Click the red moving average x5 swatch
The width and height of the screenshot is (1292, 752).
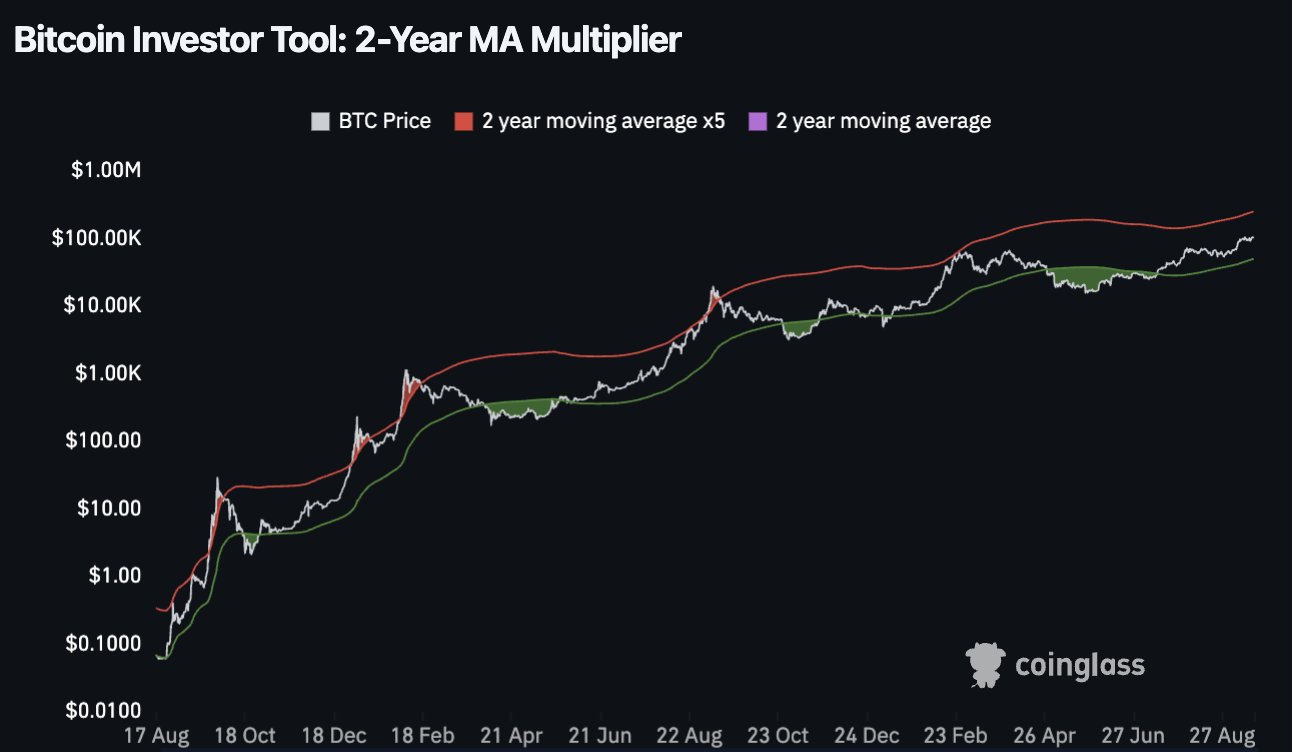(463, 122)
